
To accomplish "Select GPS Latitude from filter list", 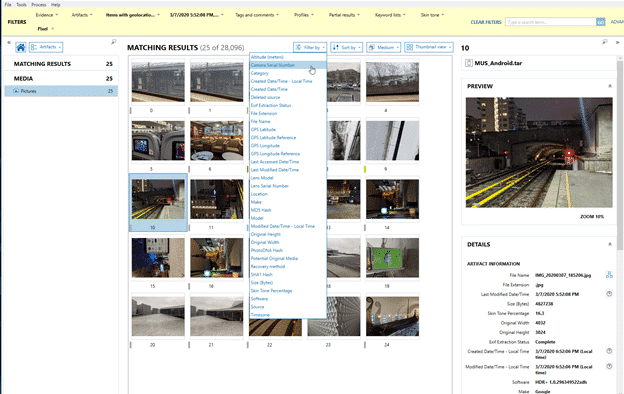I will pyautogui.click(x=288, y=130).
